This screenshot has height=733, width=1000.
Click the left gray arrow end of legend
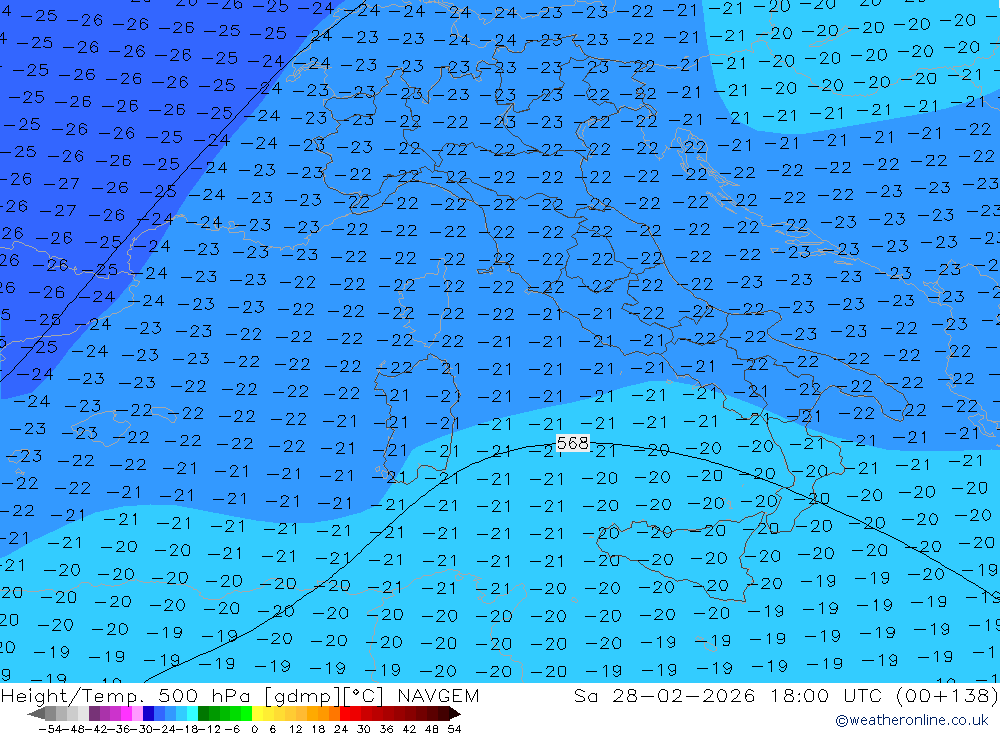36,713
